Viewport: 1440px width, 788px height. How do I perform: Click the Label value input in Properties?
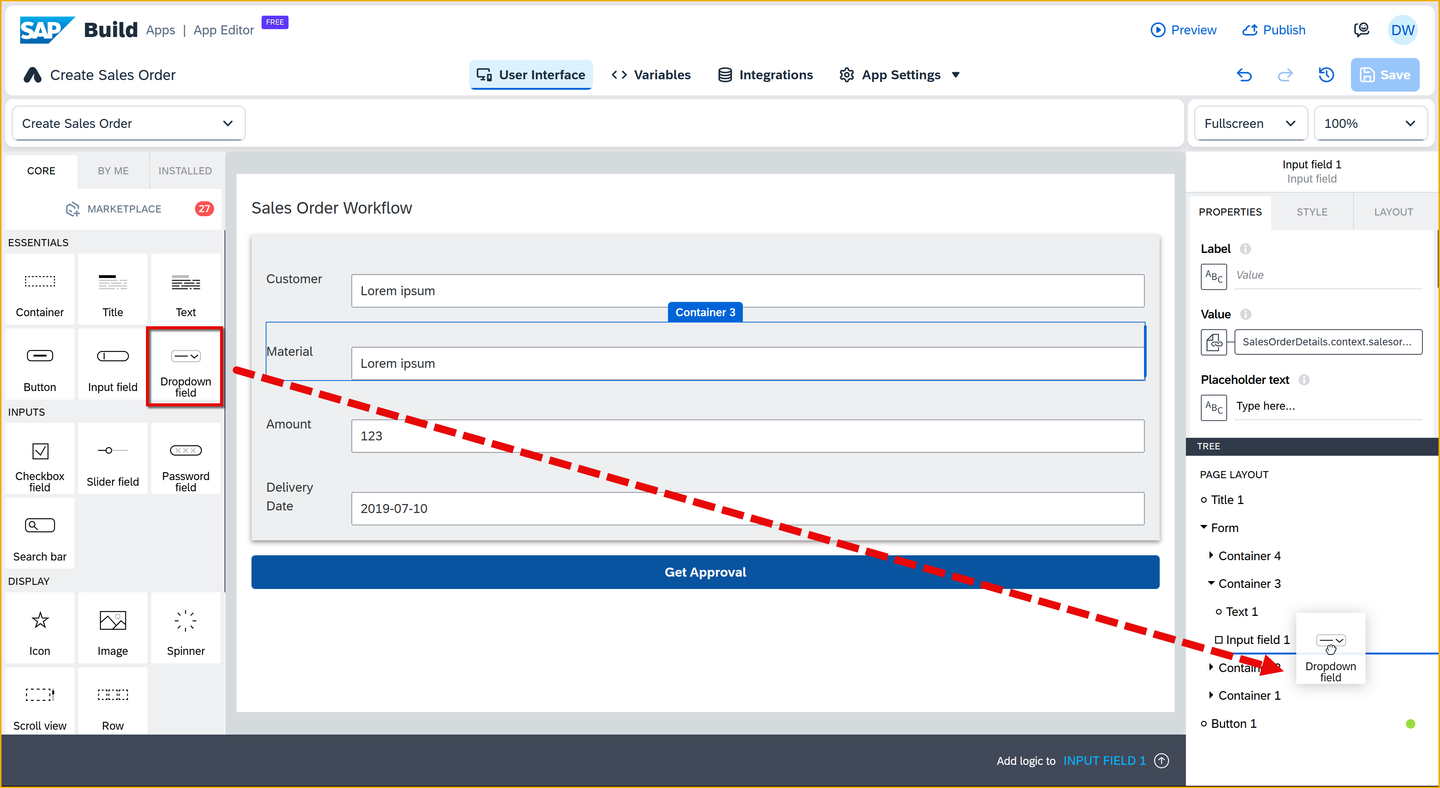1328,276
